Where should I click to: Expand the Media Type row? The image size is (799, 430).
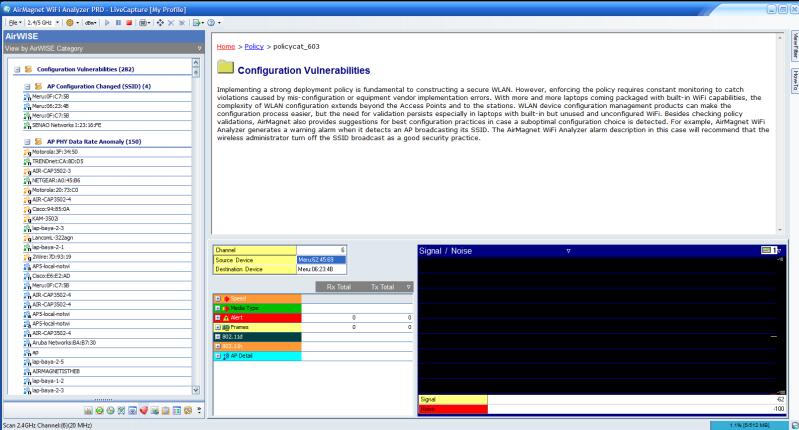click(218, 308)
